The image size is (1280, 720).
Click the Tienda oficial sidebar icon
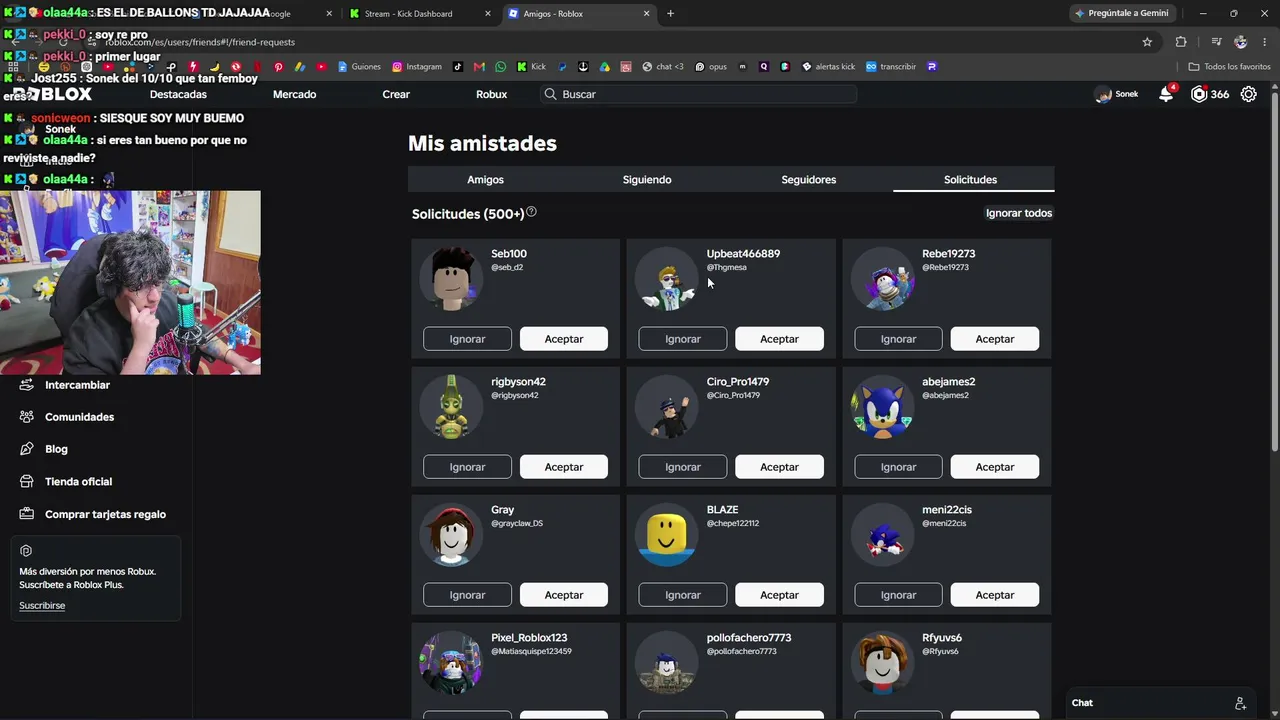tap(26, 481)
